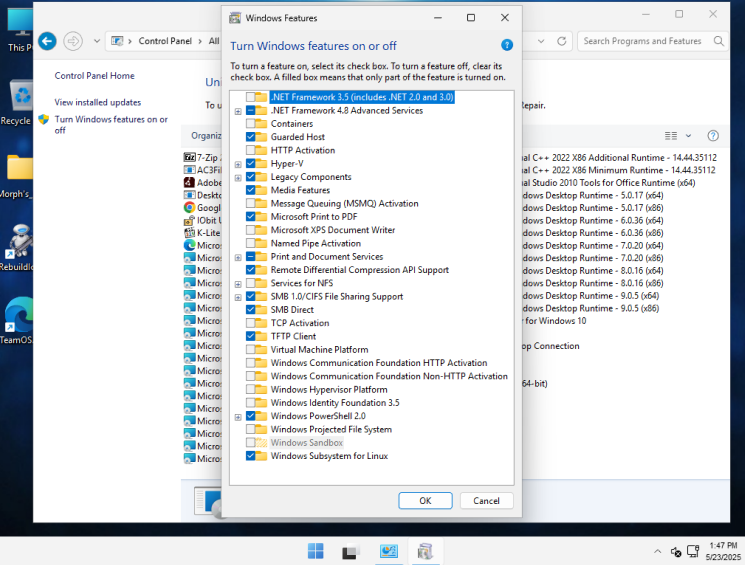Click Control Panel breadcrumb in address bar
This screenshot has height=565, width=745.
165,41
